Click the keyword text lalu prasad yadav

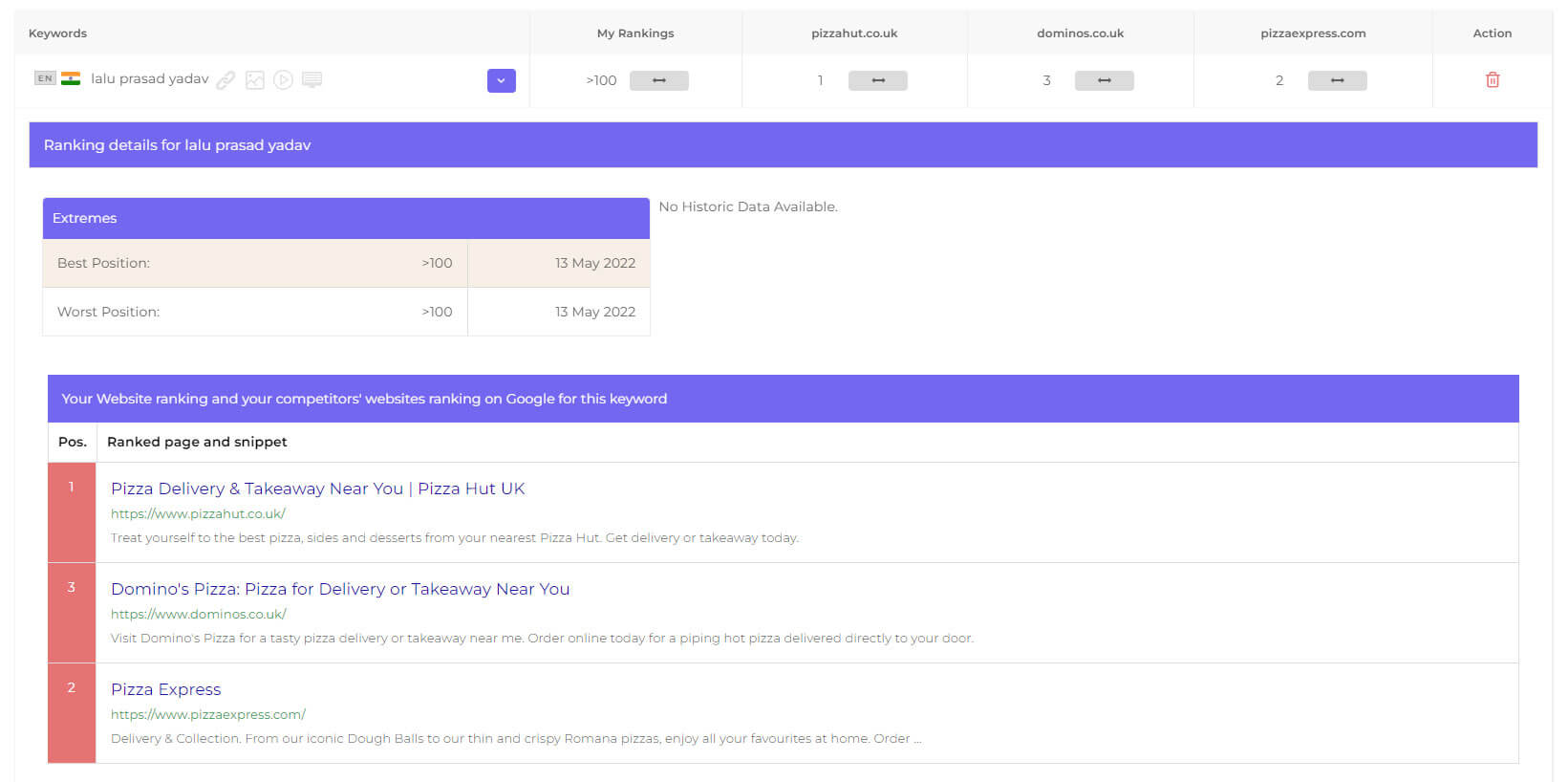tap(150, 78)
